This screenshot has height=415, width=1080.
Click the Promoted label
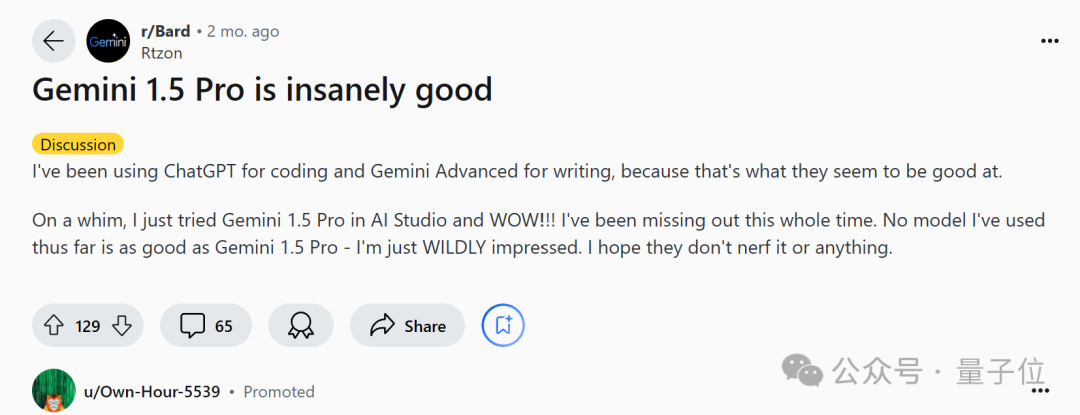pos(279,391)
